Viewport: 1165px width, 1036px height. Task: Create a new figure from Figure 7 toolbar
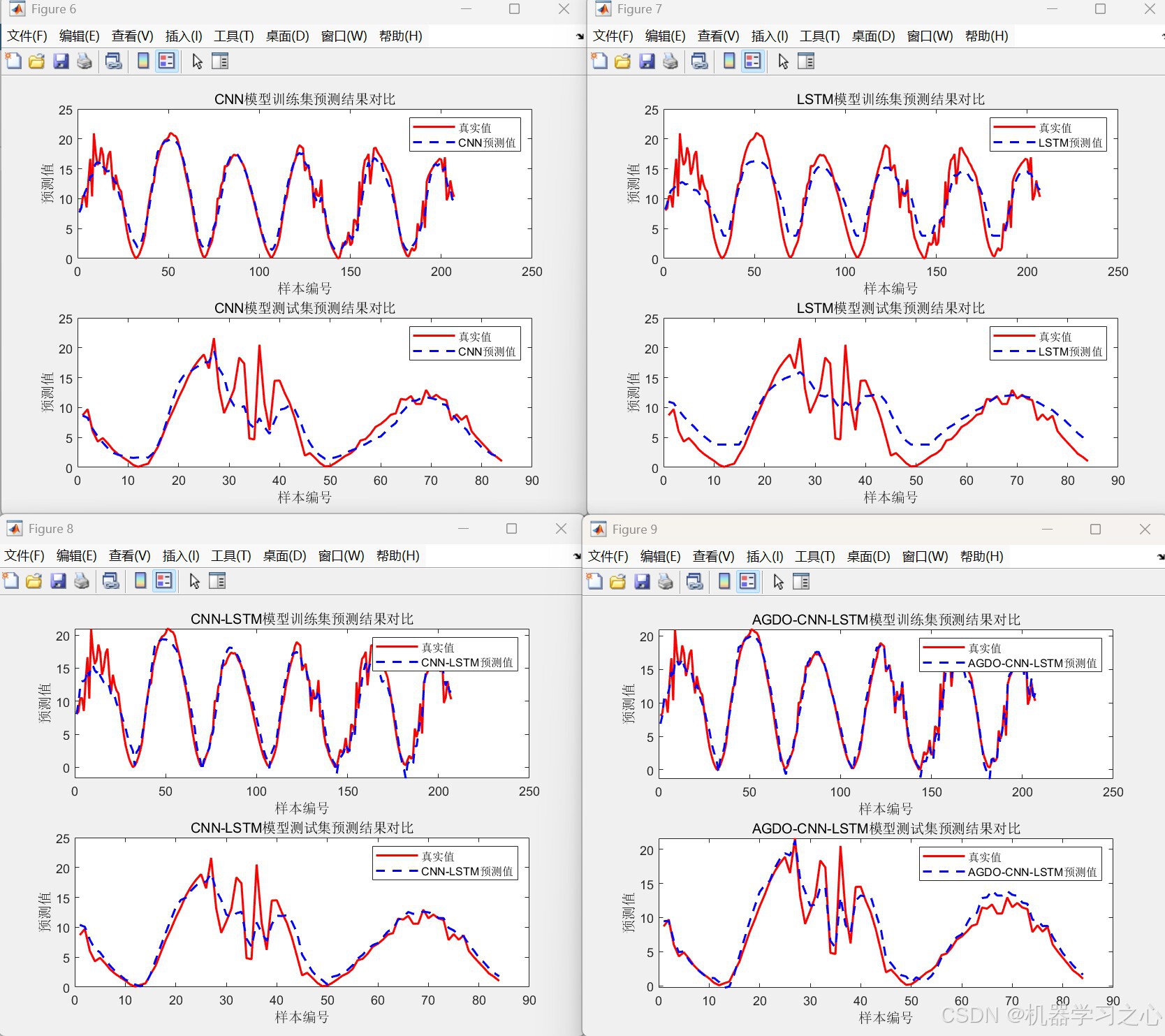[599, 61]
